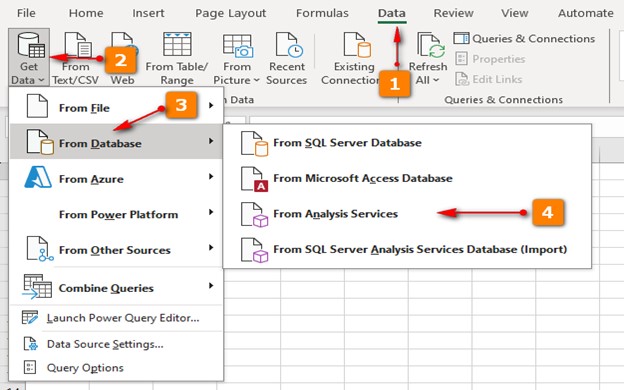Open Data Source Settings

(x=116, y=344)
